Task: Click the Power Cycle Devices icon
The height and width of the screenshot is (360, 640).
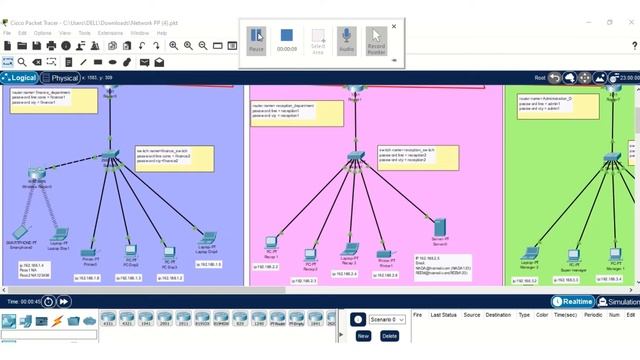Action: [x=48, y=302]
